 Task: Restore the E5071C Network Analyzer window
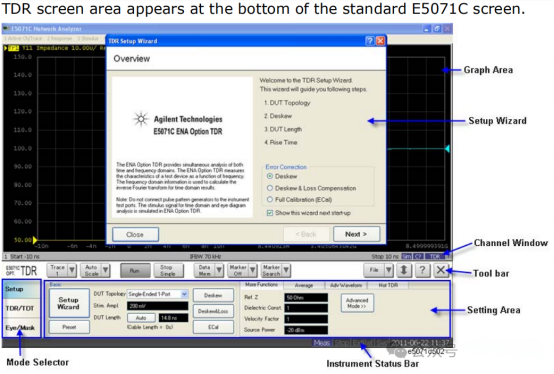(x=437, y=29)
